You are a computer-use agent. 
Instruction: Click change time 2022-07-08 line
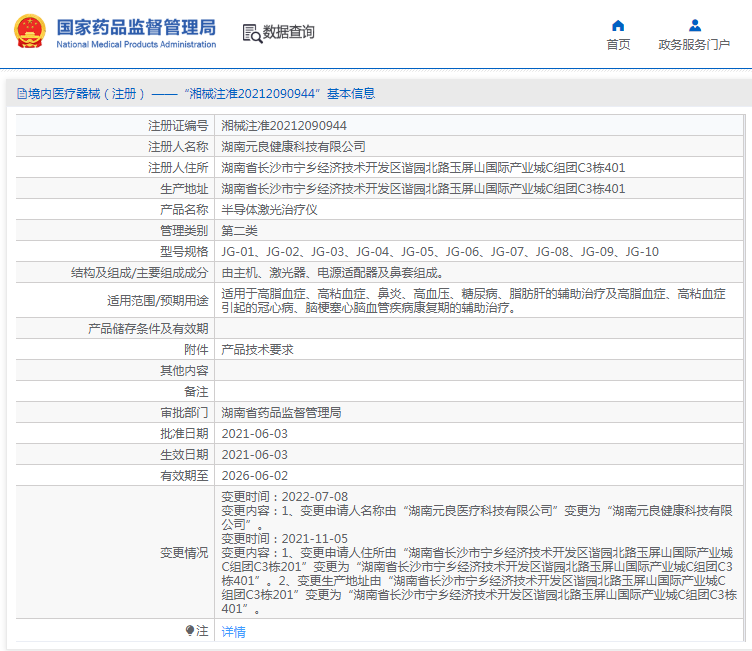coord(284,497)
